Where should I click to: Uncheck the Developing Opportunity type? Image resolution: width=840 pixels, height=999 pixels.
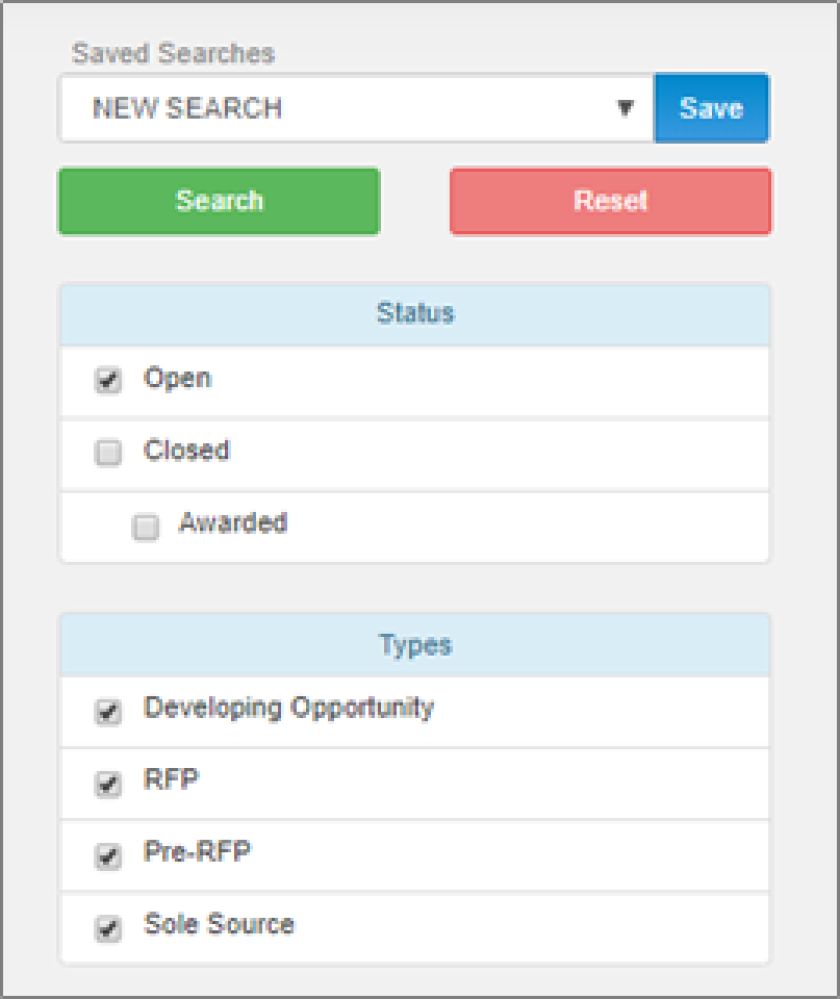pos(108,711)
